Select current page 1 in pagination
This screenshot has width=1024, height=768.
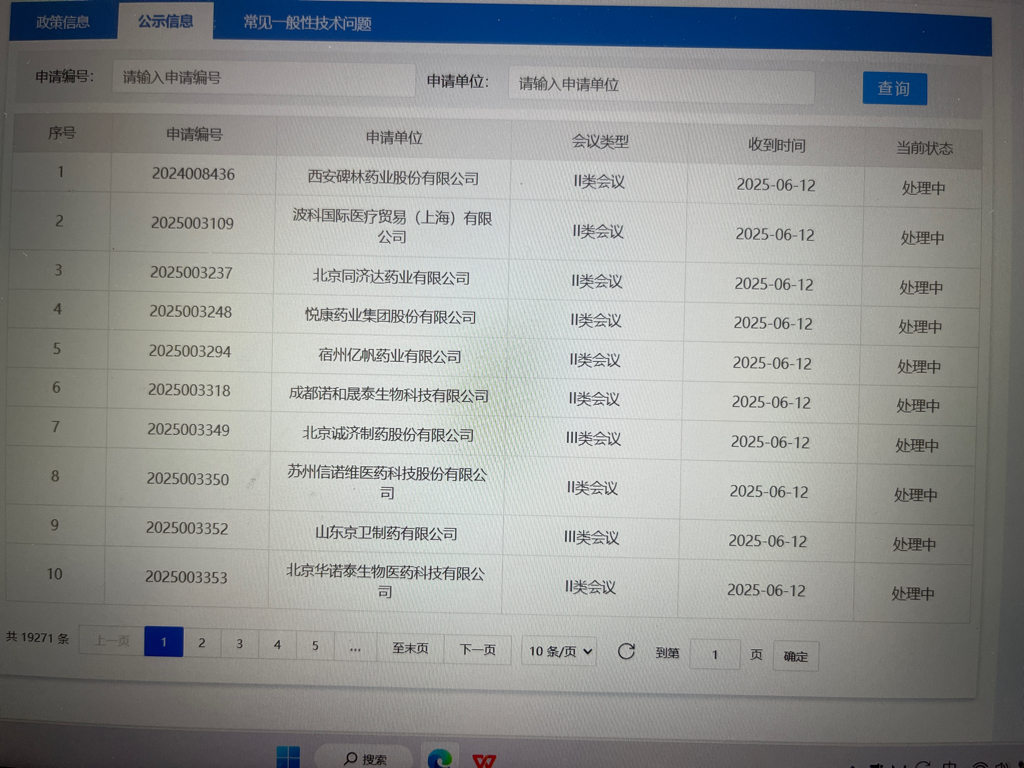[x=163, y=642]
